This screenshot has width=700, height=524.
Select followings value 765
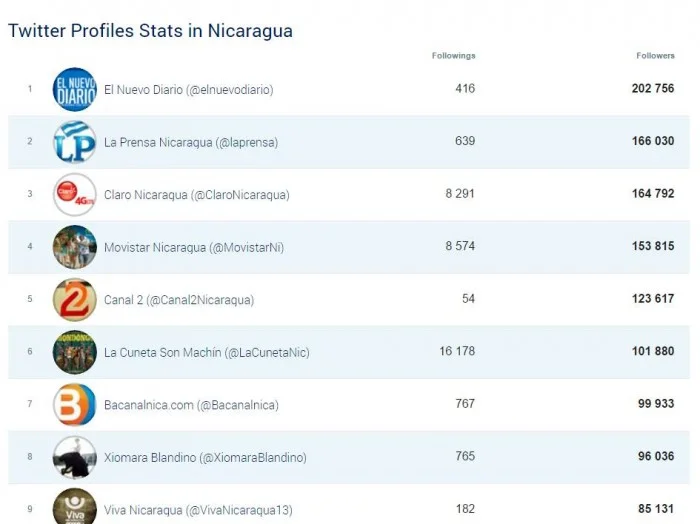click(x=465, y=456)
